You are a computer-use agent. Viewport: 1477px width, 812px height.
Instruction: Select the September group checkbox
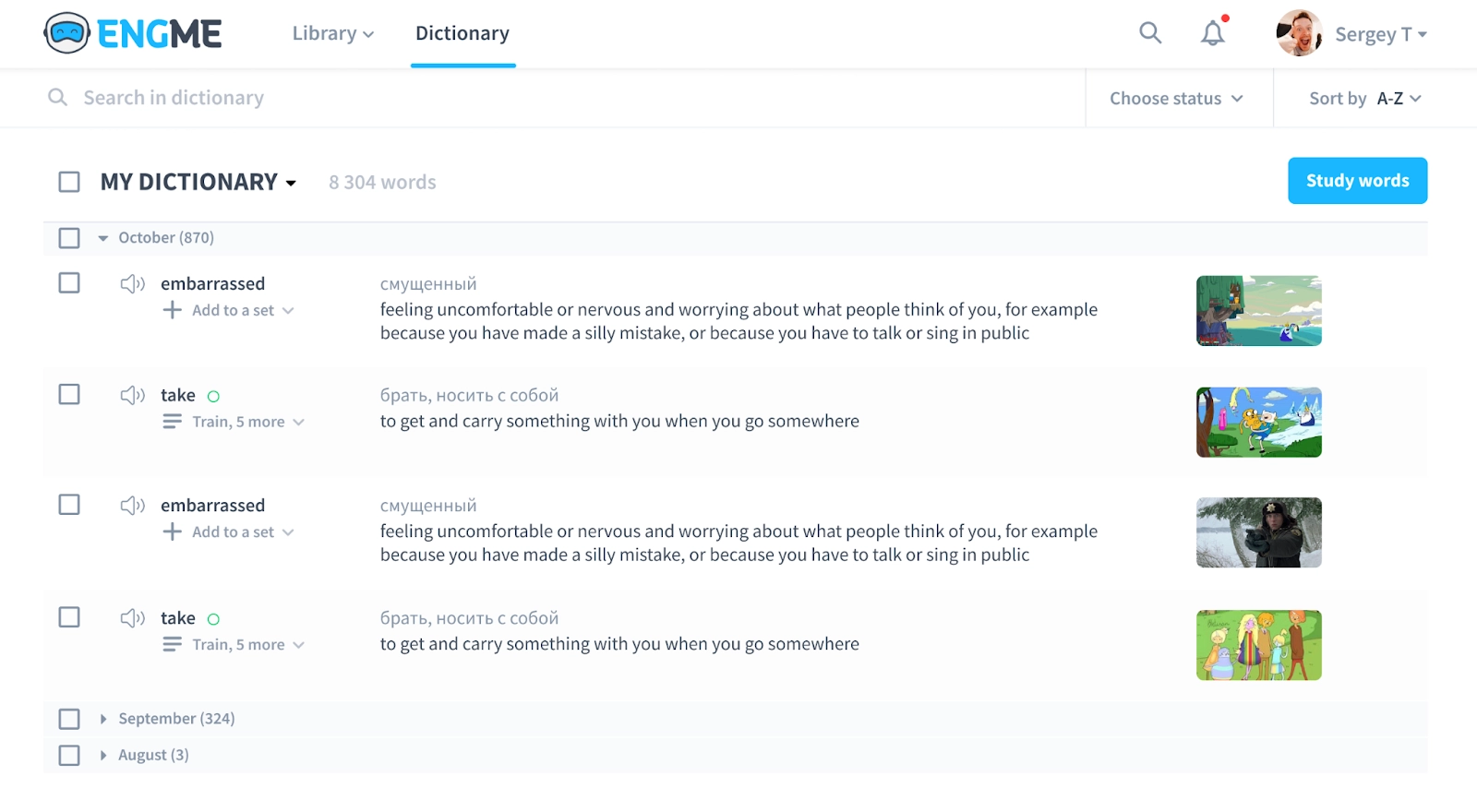point(69,719)
